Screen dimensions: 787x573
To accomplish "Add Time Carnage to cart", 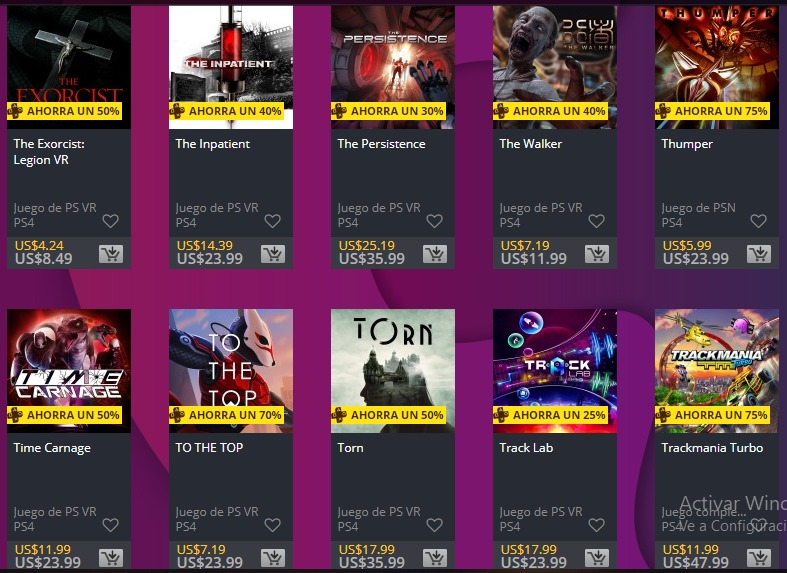I will coord(111,557).
